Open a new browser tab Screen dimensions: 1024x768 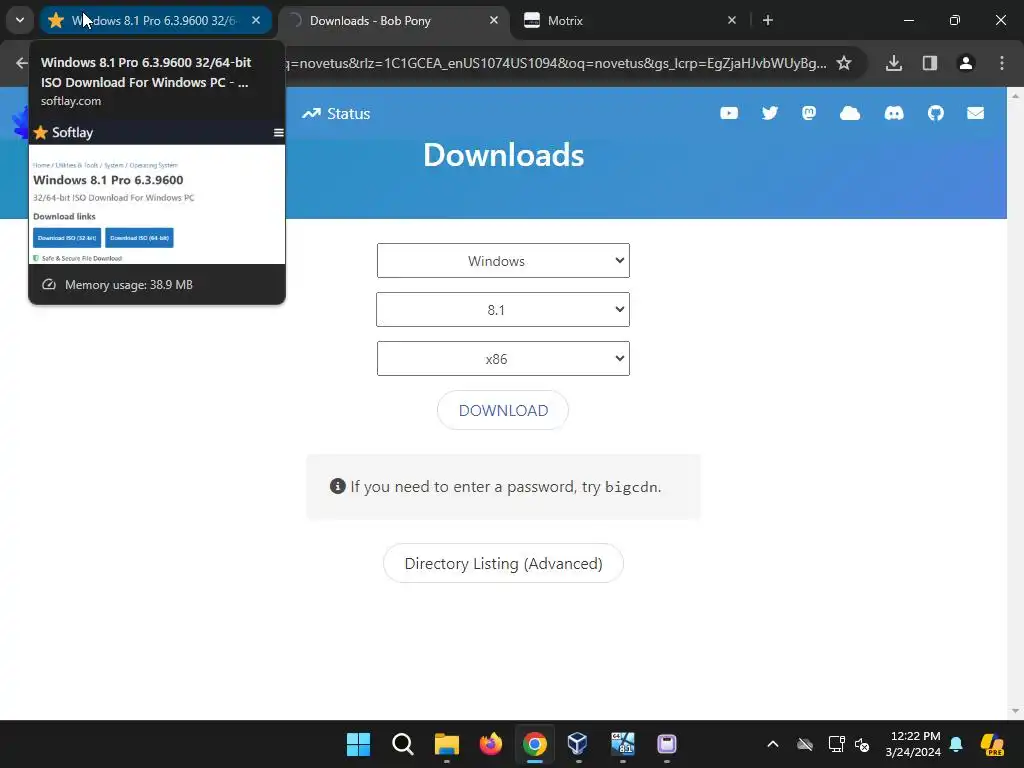pos(768,20)
